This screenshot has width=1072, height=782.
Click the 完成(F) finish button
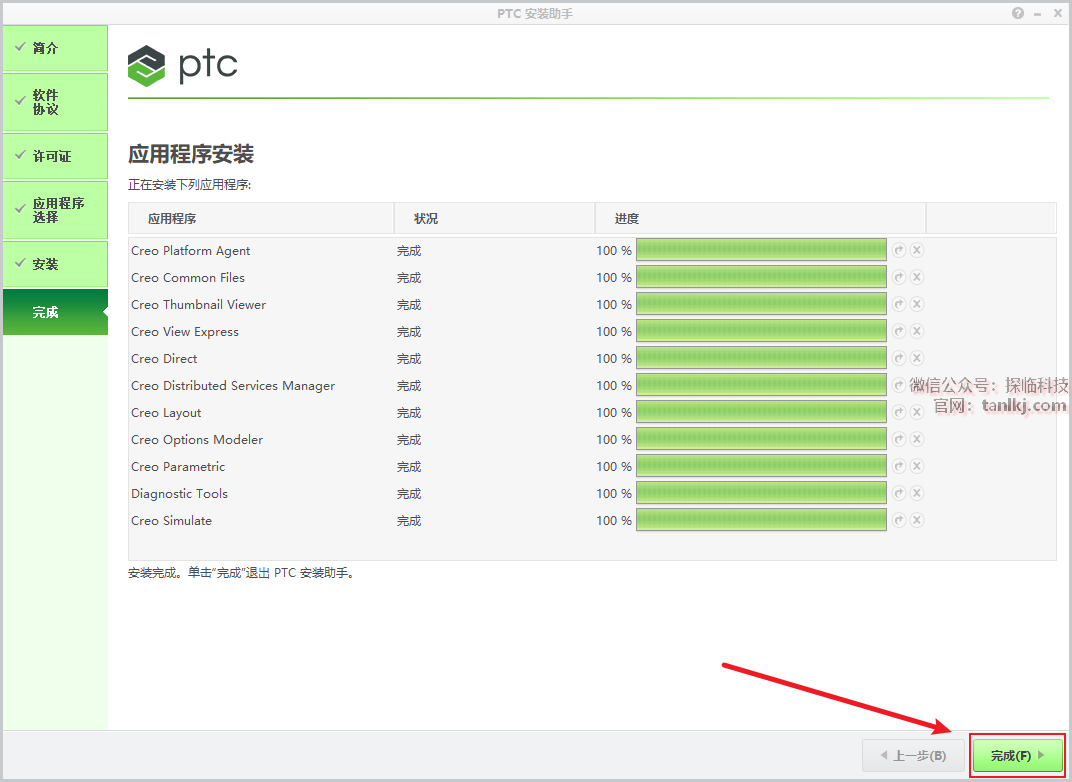(x=1018, y=755)
